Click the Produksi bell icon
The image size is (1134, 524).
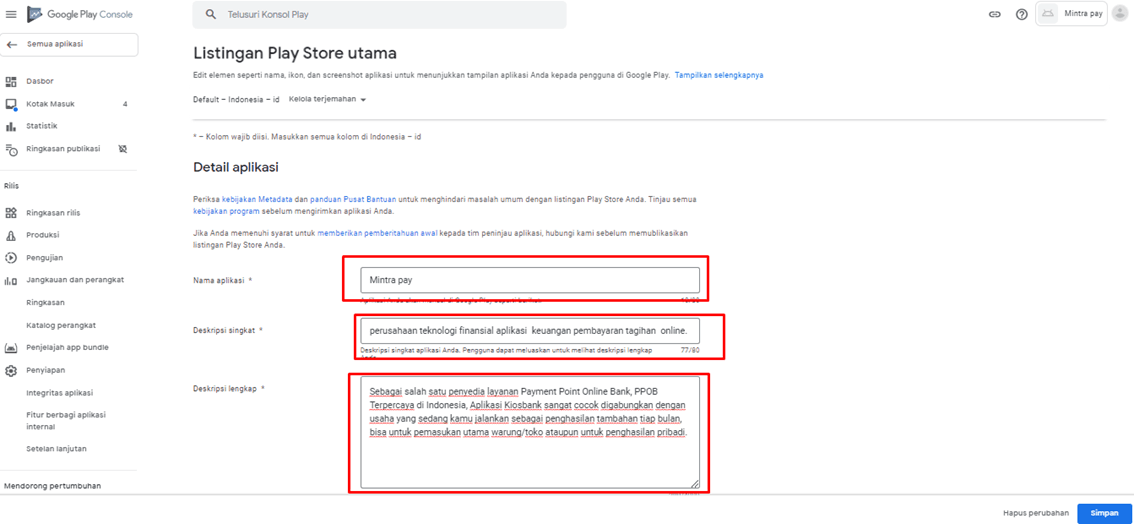(x=11, y=236)
